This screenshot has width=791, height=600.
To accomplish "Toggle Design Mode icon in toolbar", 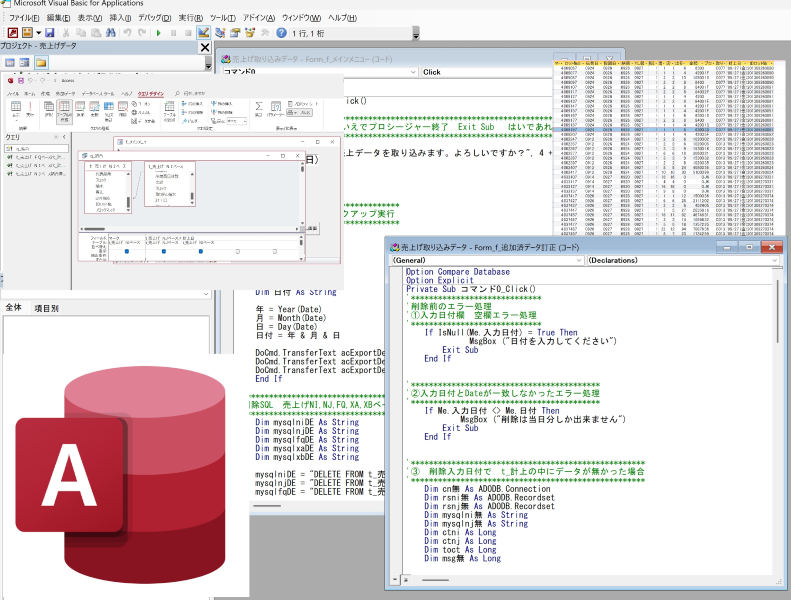I will pyautogui.click(x=204, y=33).
